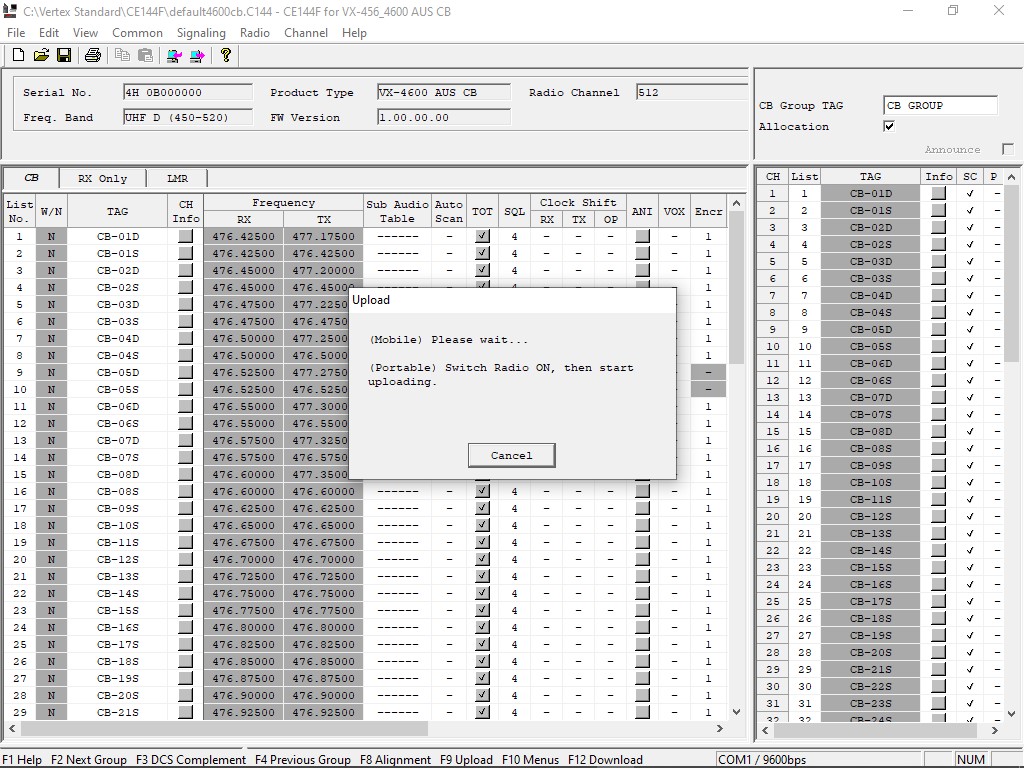Click the Copy toolbar icon
This screenshot has height=768, width=1024.
(x=122, y=56)
